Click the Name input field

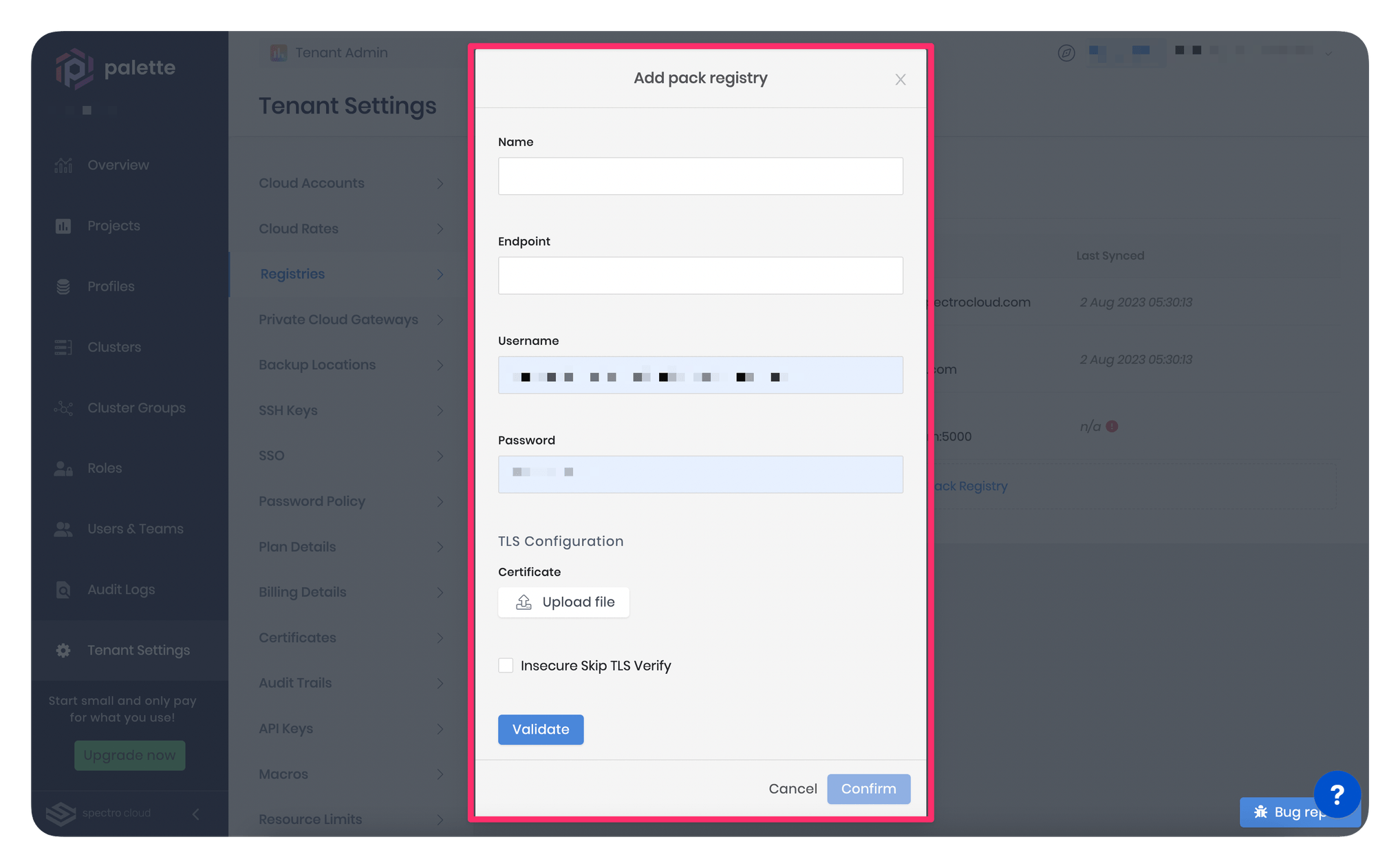(x=700, y=175)
